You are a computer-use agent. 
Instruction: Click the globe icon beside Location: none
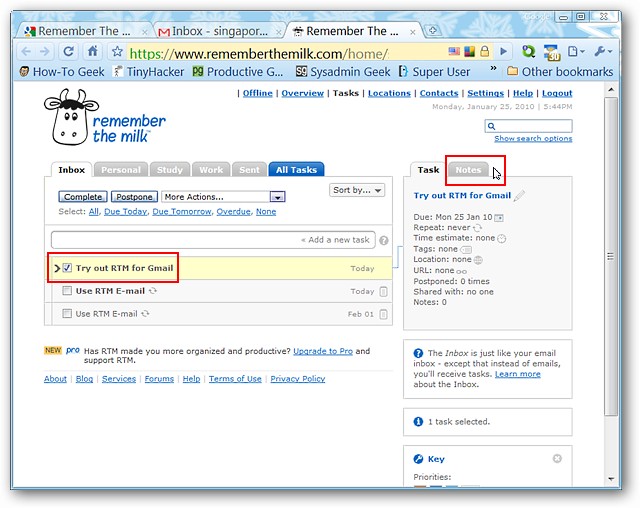pos(478,260)
